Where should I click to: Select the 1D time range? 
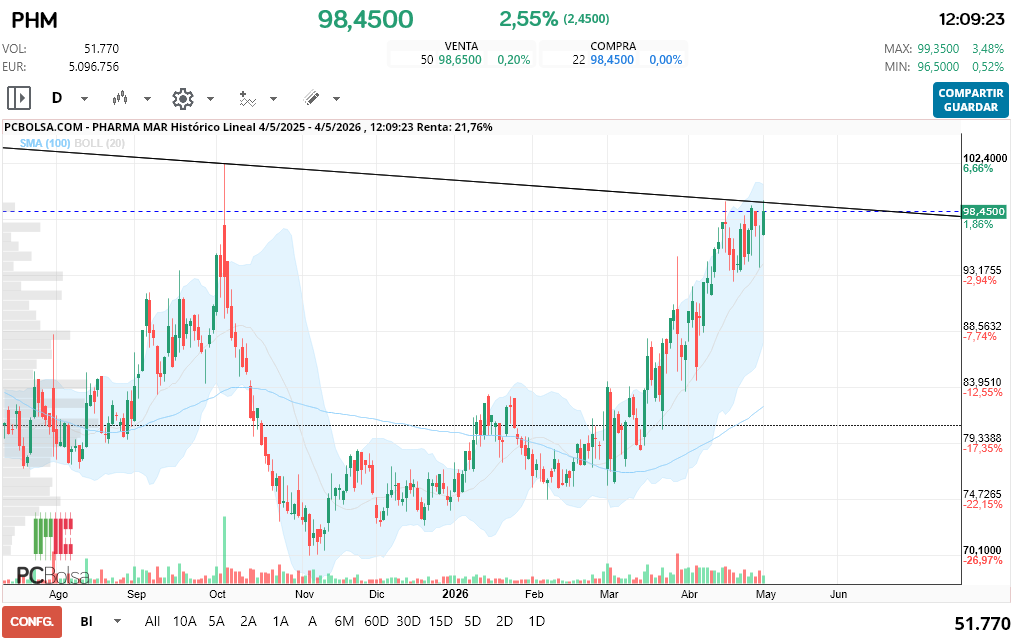536,621
